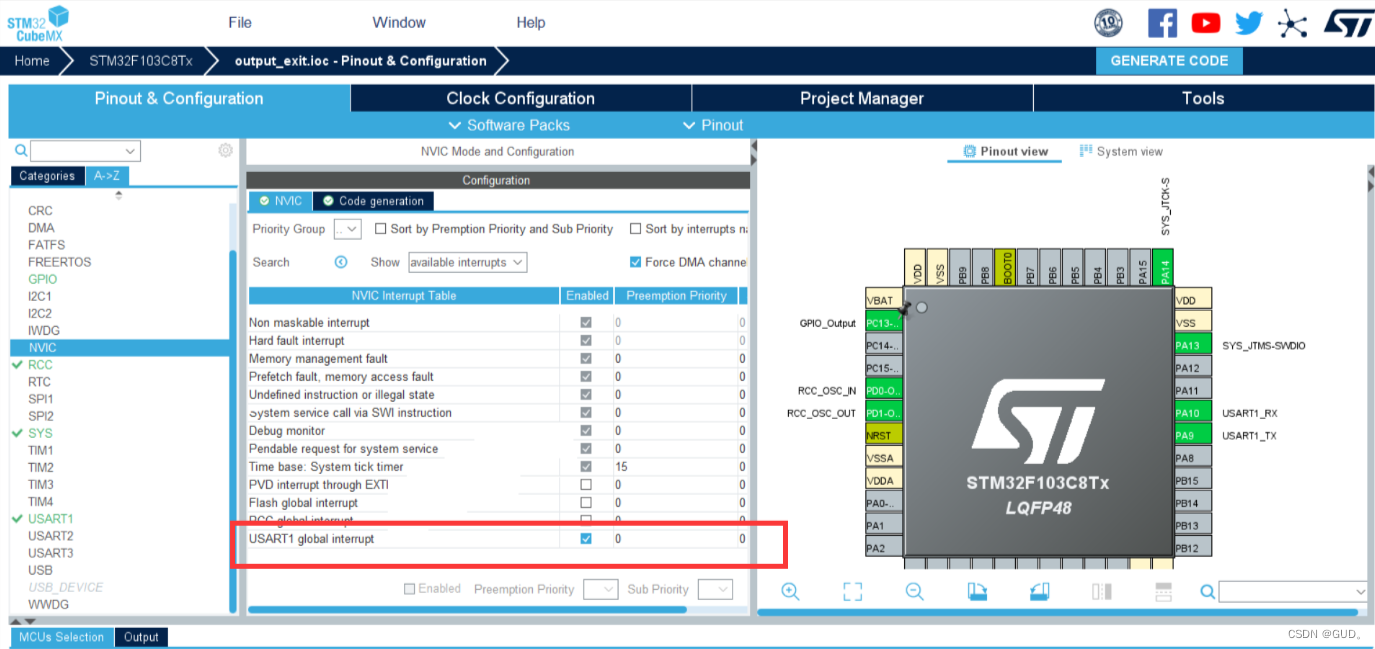Click the ST community network icon
The width and height of the screenshot is (1375, 649).
[x=1293, y=22]
